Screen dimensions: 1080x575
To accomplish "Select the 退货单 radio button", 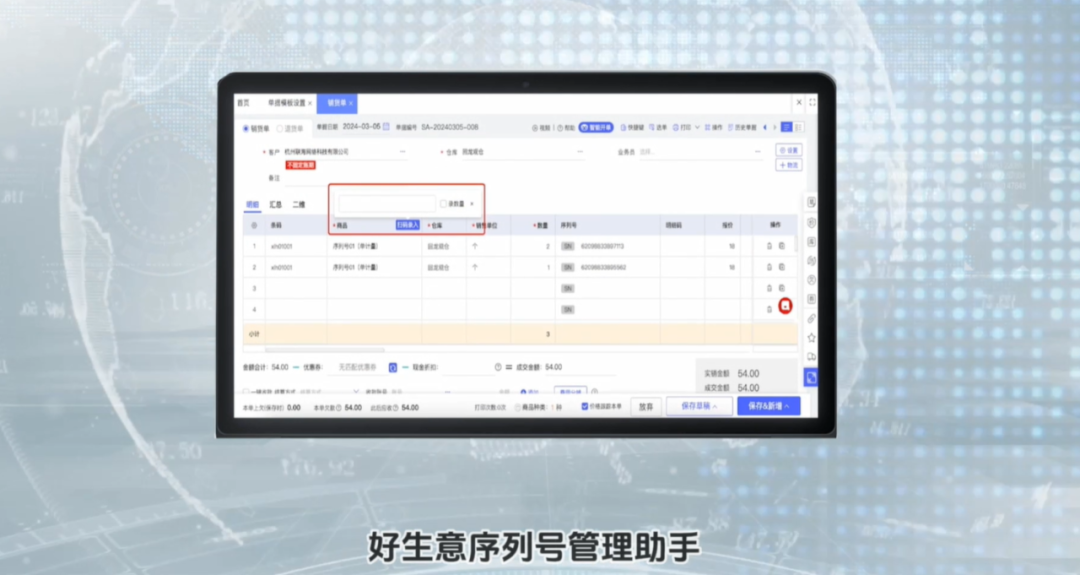I will click(280, 129).
